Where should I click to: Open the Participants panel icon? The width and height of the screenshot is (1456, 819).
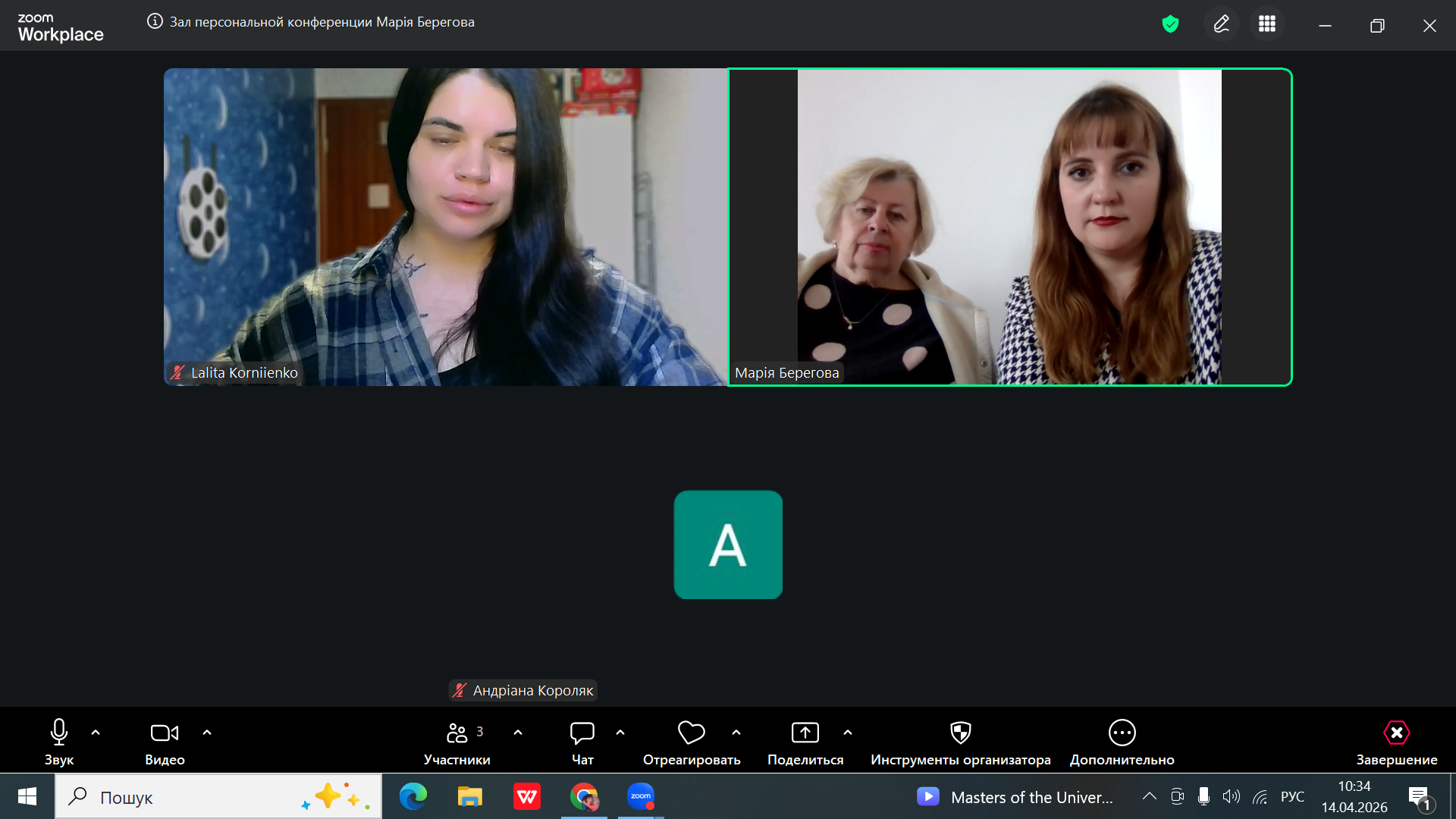(457, 733)
